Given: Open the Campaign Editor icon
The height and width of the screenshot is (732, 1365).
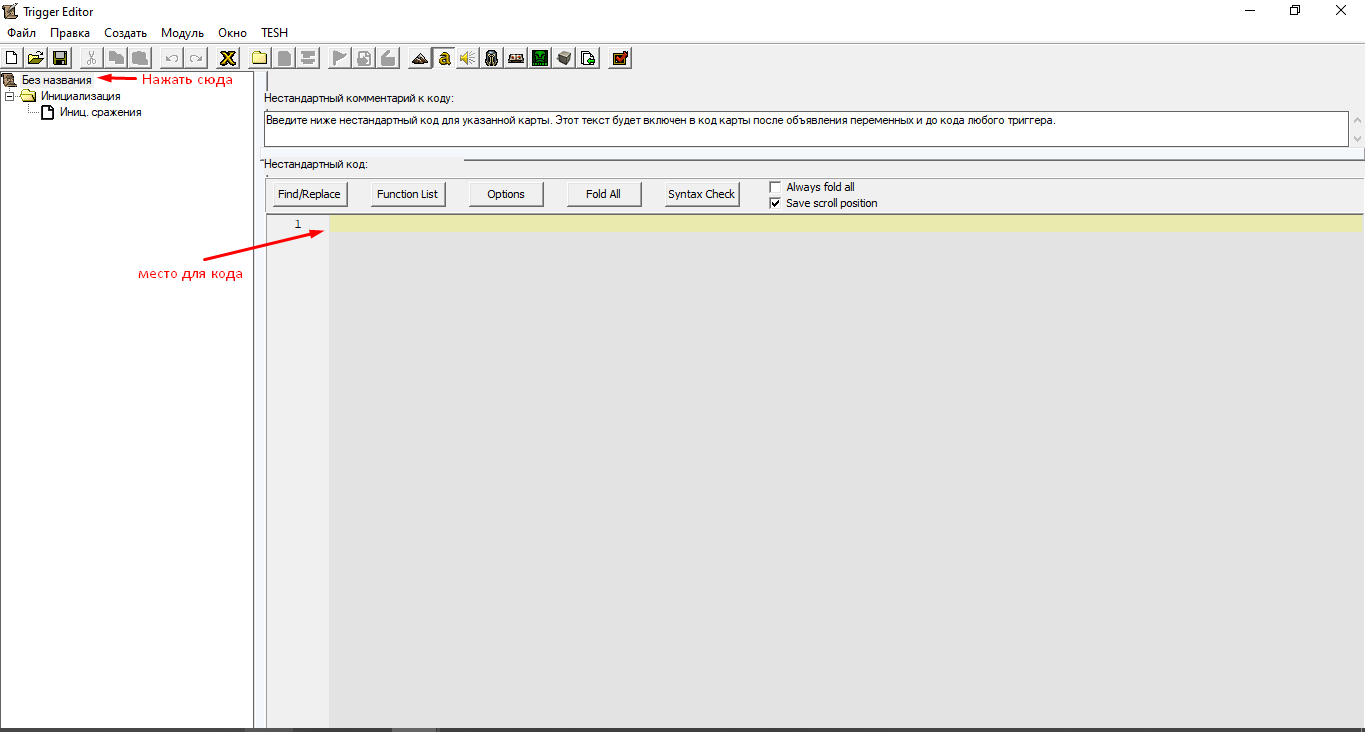Looking at the screenshot, I should 516,58.
